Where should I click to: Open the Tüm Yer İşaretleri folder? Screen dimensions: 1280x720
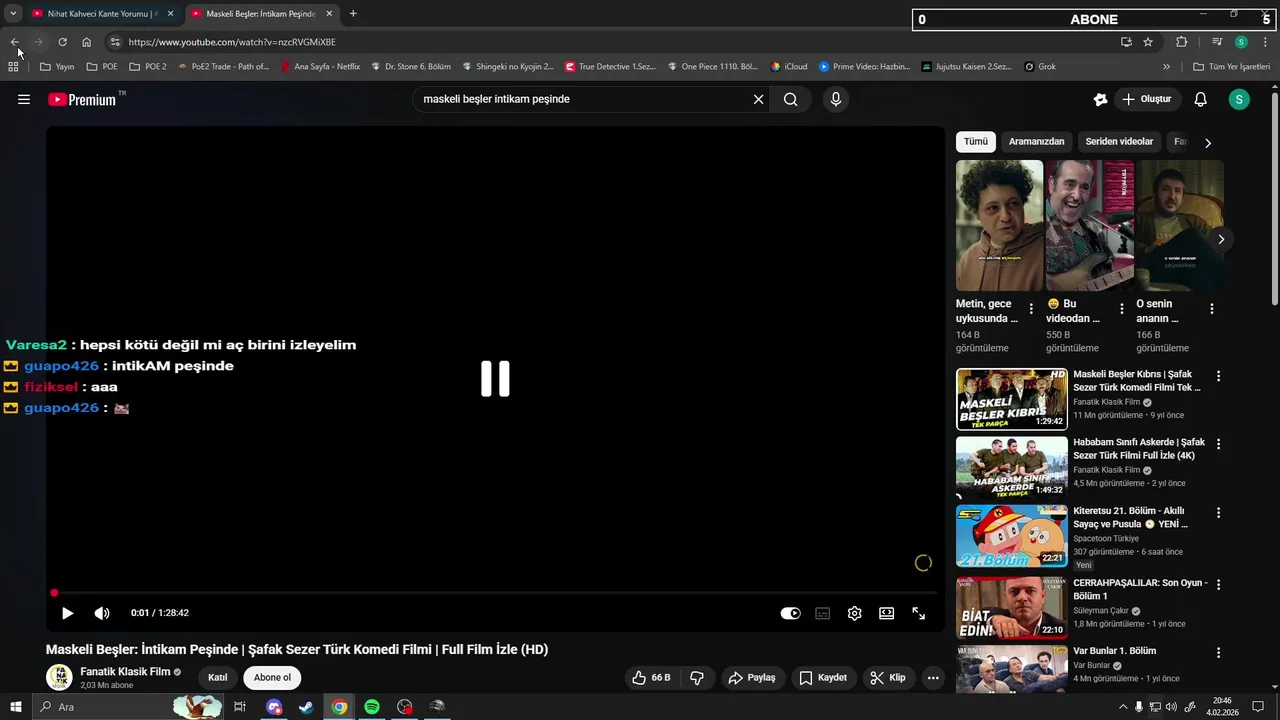pyautogui.click(x=1231, y=67)
